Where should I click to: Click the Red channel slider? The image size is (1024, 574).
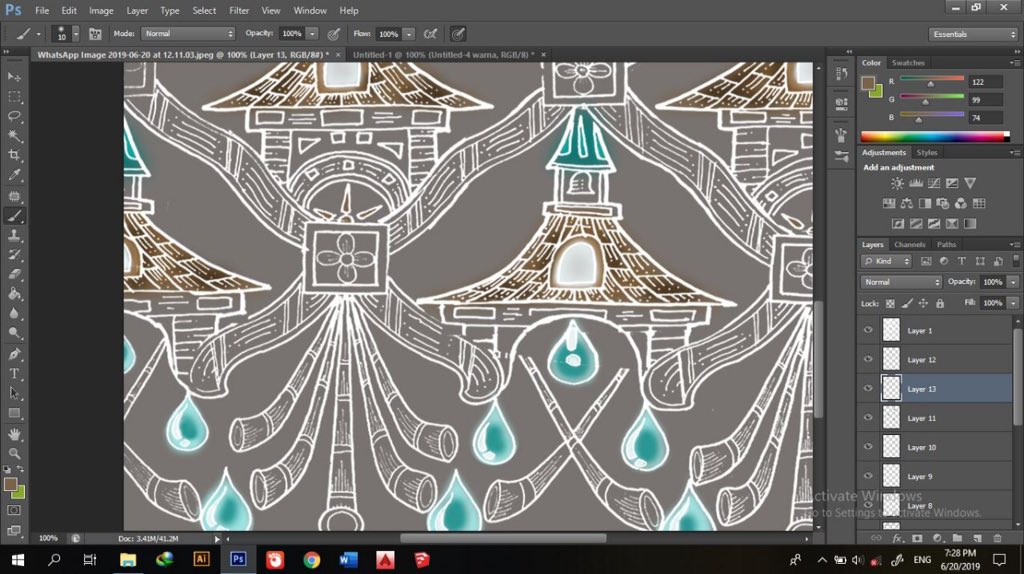(932, 80)
